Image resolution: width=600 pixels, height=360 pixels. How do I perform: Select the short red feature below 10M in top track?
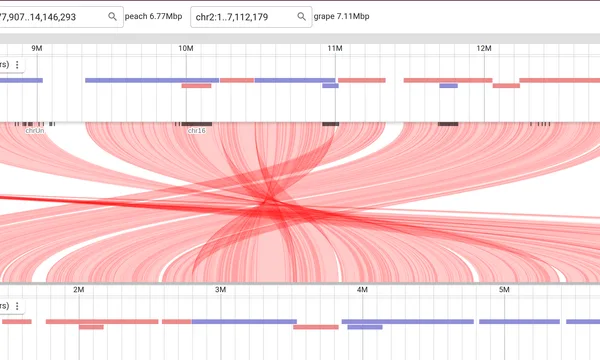[196, 86]
